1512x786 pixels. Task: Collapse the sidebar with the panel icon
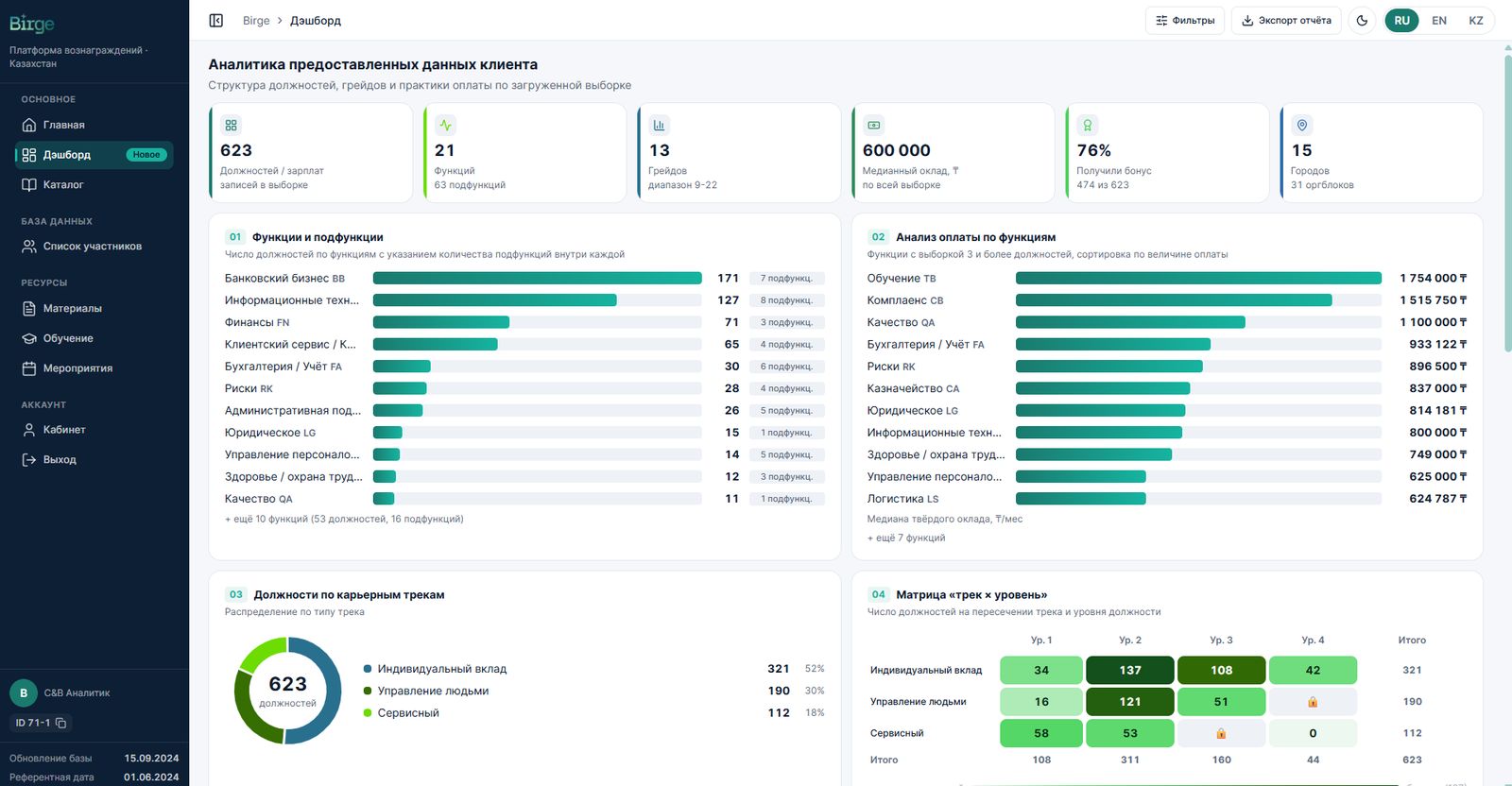216,21
